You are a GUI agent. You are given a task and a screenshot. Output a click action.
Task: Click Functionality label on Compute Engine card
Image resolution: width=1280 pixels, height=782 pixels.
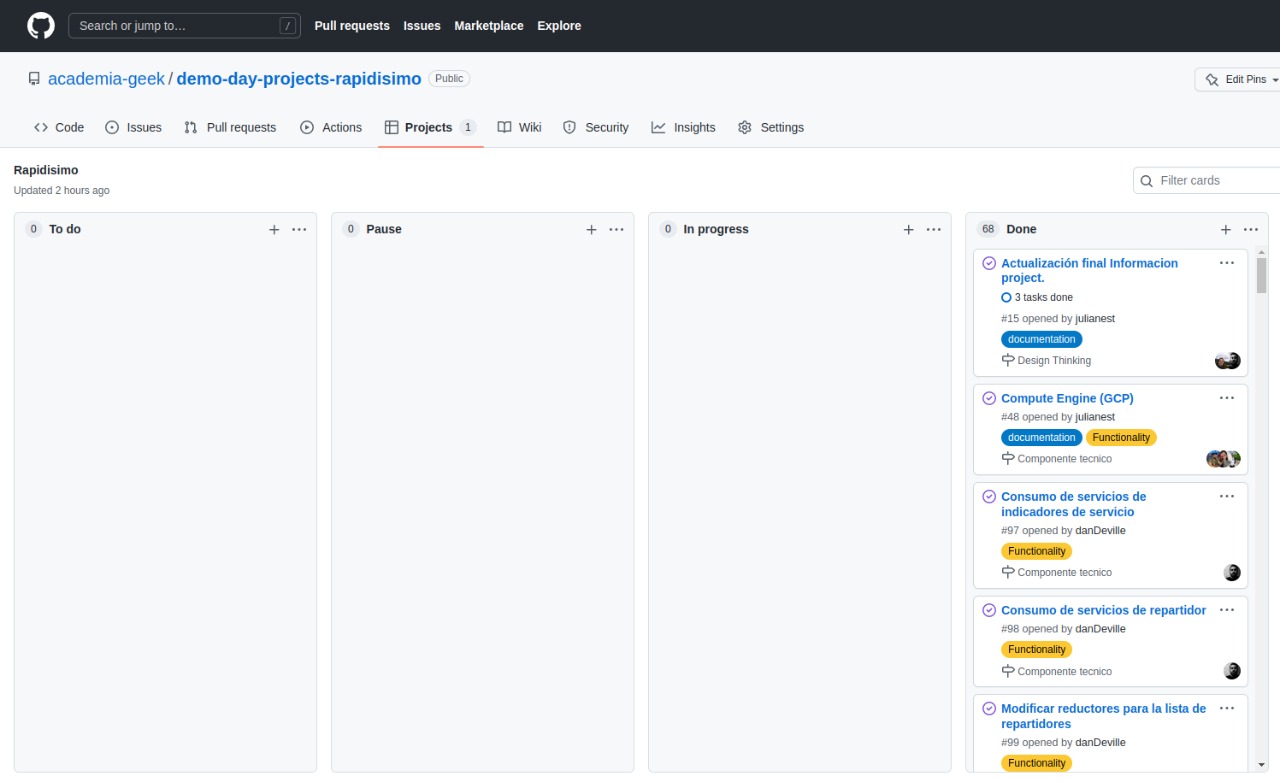[x=1121, y=437]
